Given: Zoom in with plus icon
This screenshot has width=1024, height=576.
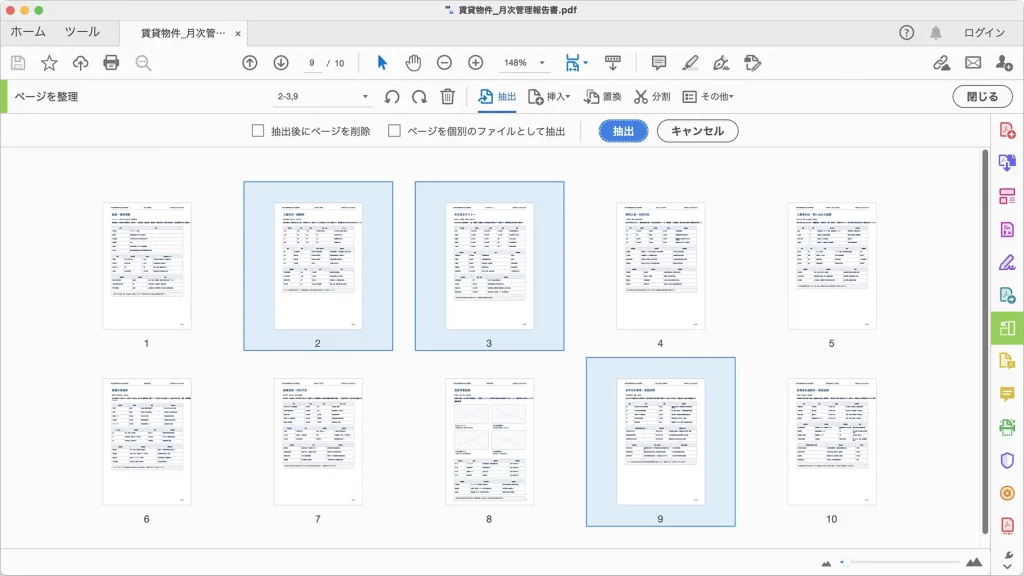Looking at the screenshot, I should [475, 63].
